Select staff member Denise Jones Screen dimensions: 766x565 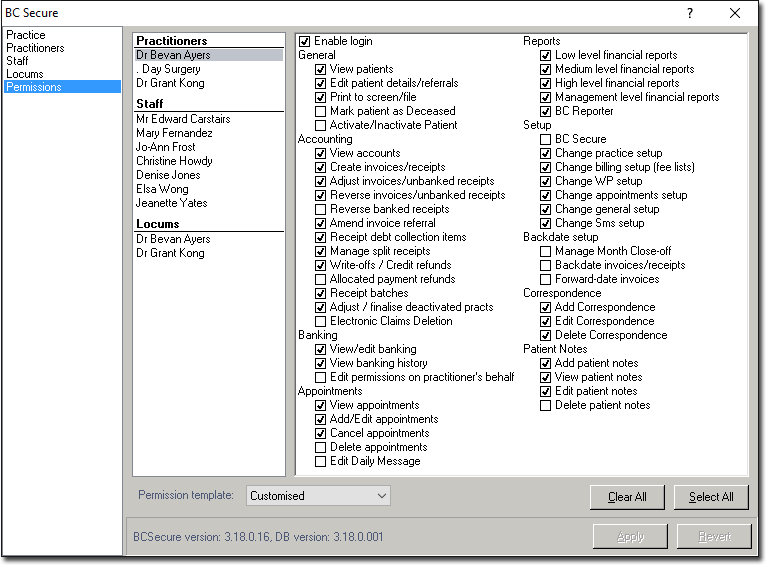[x=168, y=175]
